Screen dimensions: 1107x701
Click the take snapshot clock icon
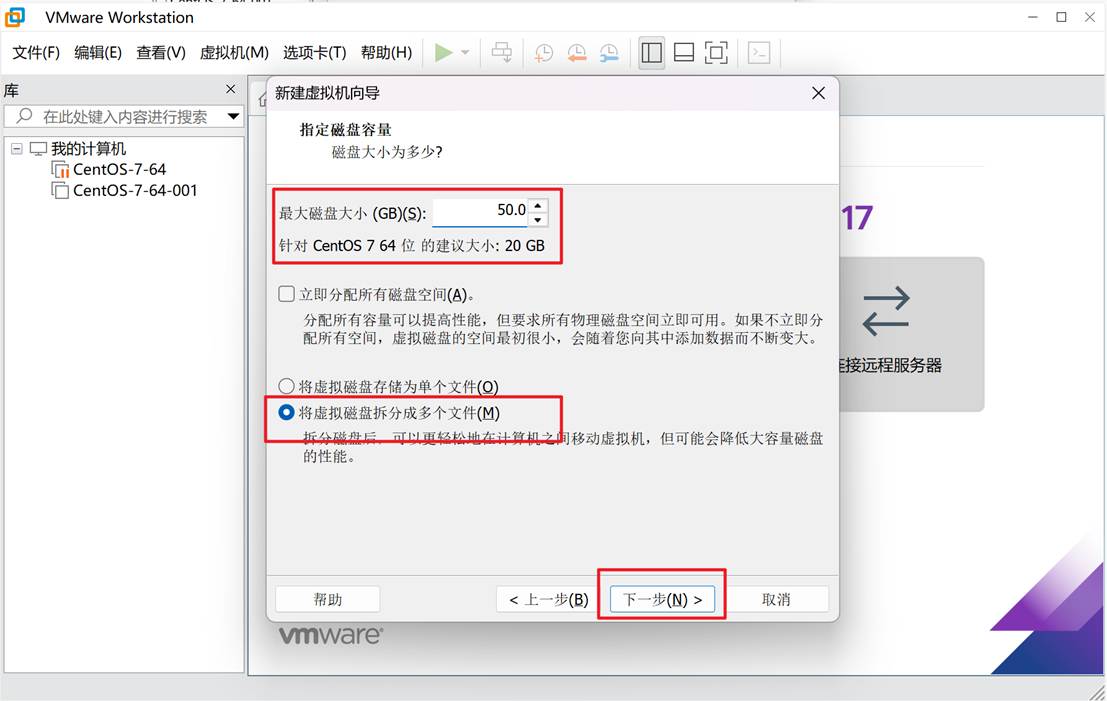[x=543, y=53]
